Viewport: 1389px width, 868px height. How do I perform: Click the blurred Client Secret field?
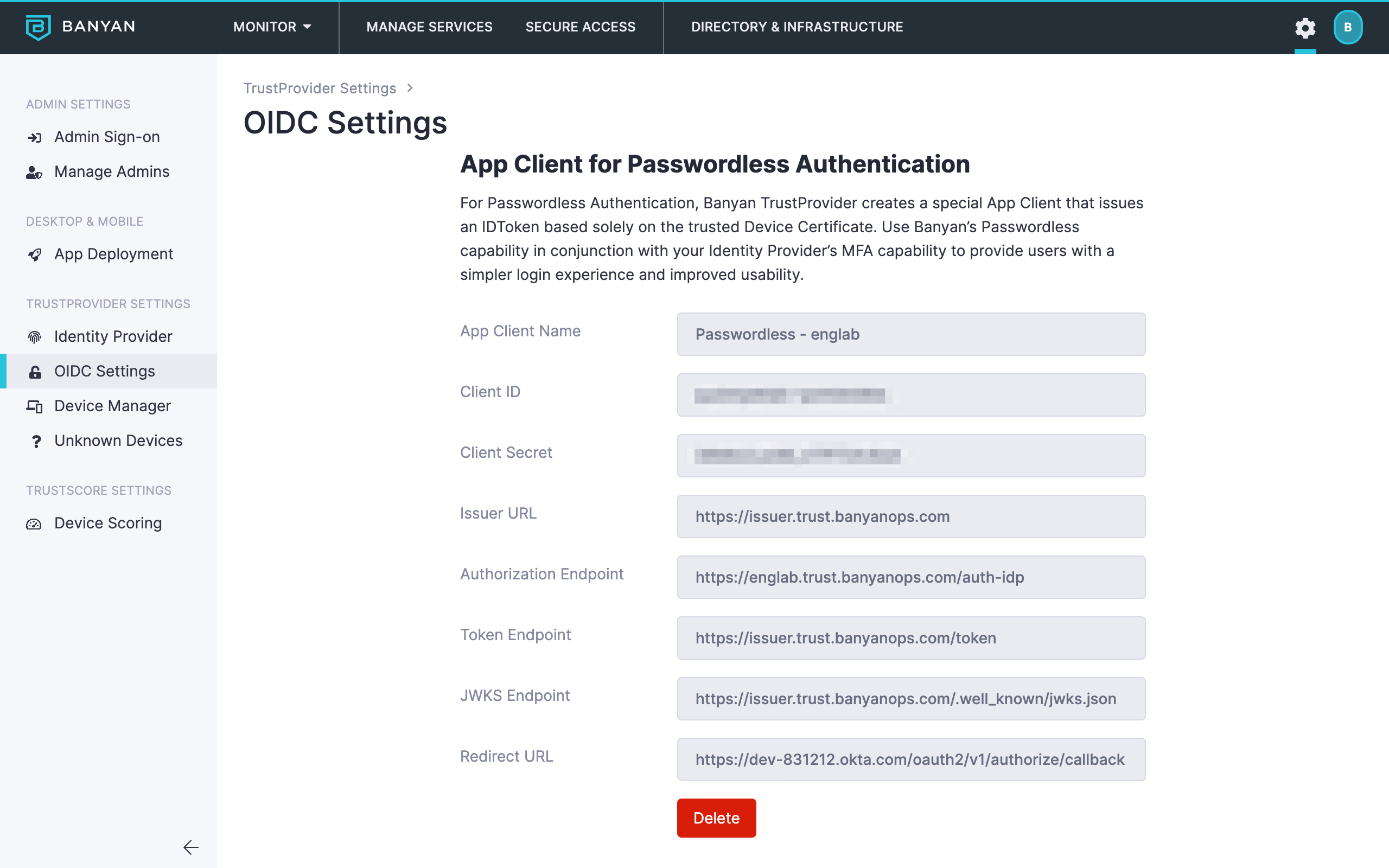tap(911, 456)
